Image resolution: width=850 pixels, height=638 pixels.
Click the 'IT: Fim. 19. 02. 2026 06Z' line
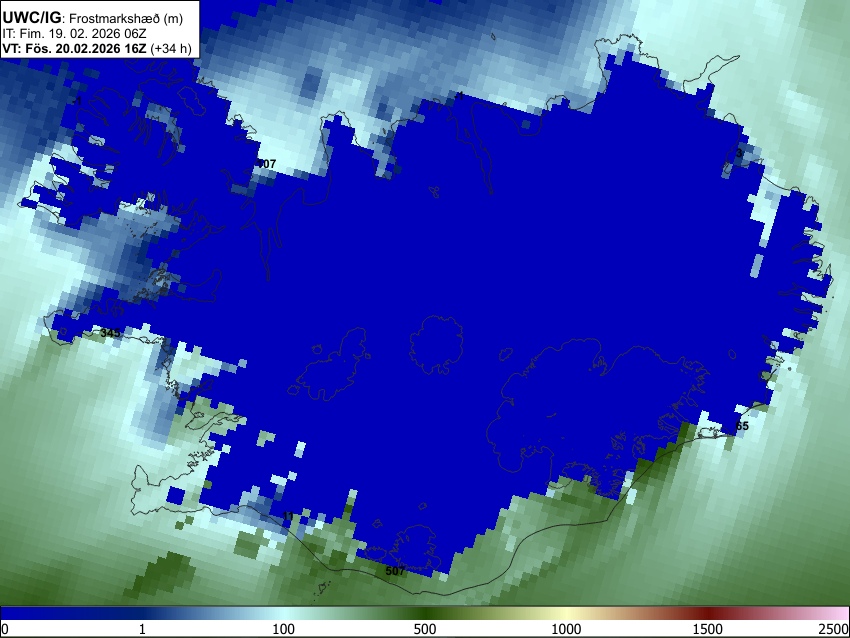point(74,34)
